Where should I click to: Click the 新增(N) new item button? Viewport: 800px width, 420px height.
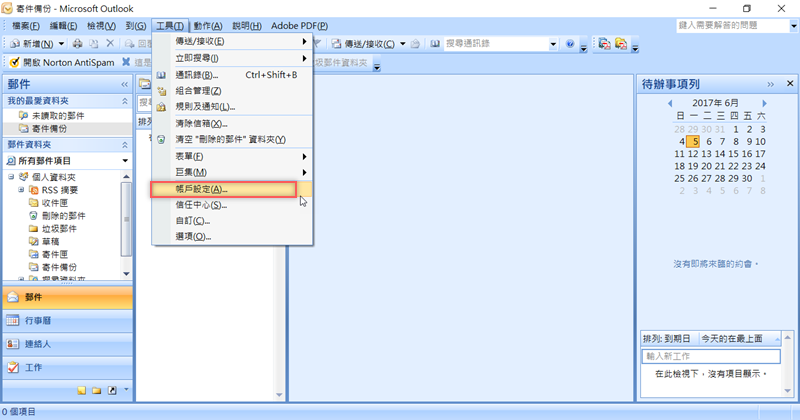coord(34,44)
